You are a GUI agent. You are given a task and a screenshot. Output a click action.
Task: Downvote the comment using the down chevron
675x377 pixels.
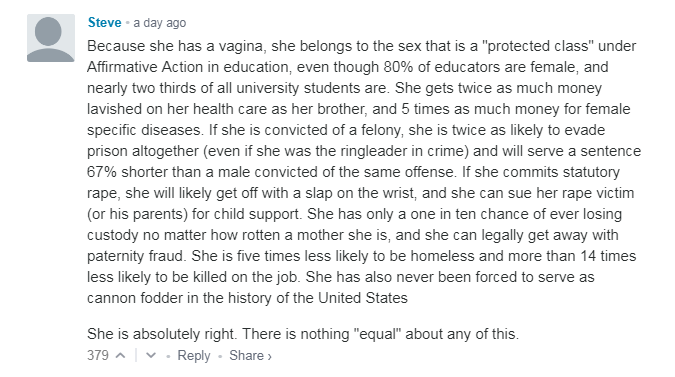(151, 355)
